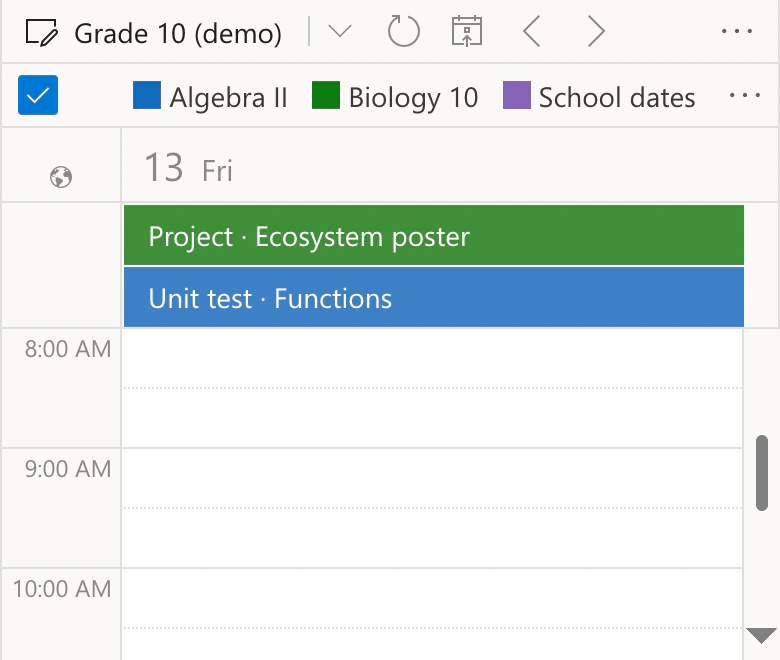Open the Project · Ecosystem poster event

click(x=434, y=235)
